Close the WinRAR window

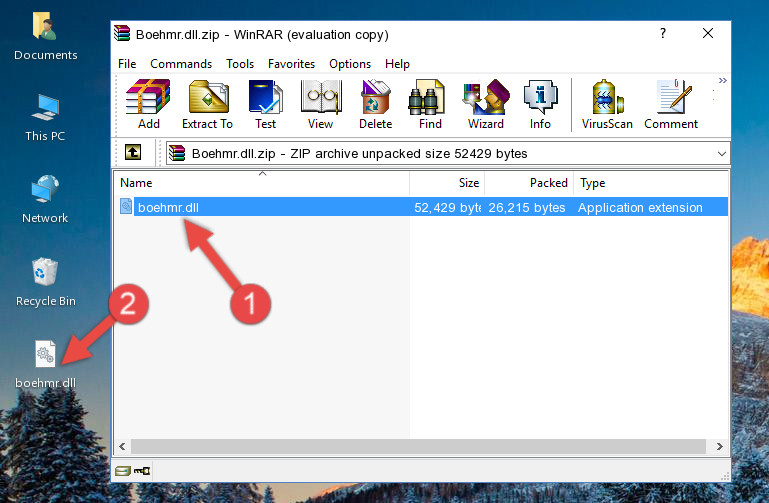[708, 33]
